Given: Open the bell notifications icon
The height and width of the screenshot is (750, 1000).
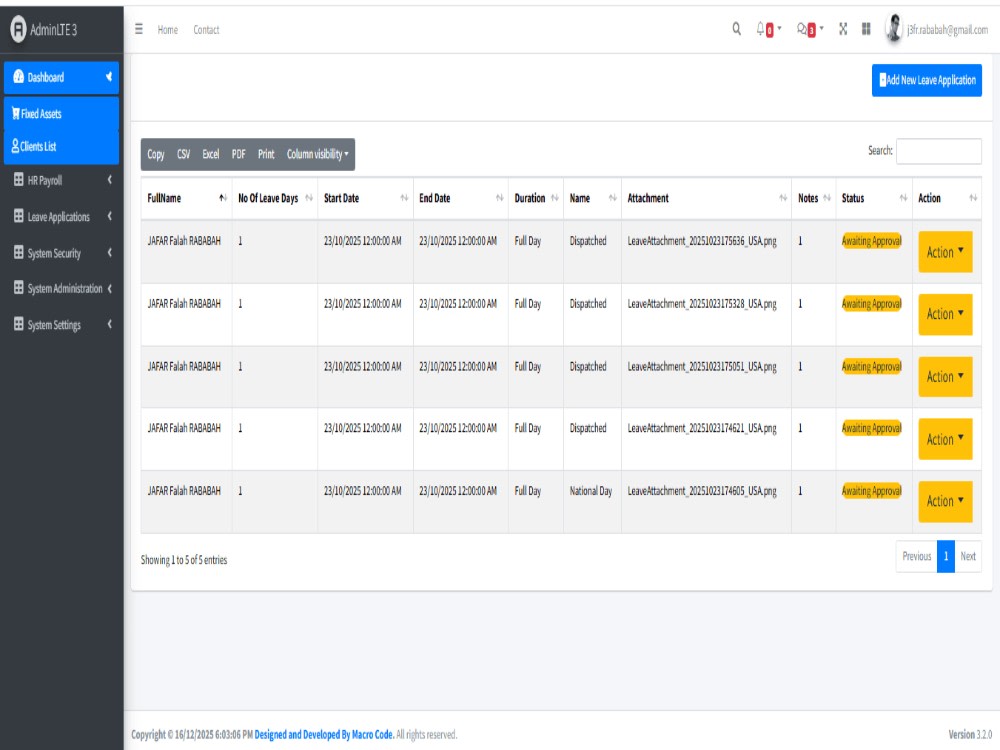Looking at the screenshot, I should click(760, 29).
